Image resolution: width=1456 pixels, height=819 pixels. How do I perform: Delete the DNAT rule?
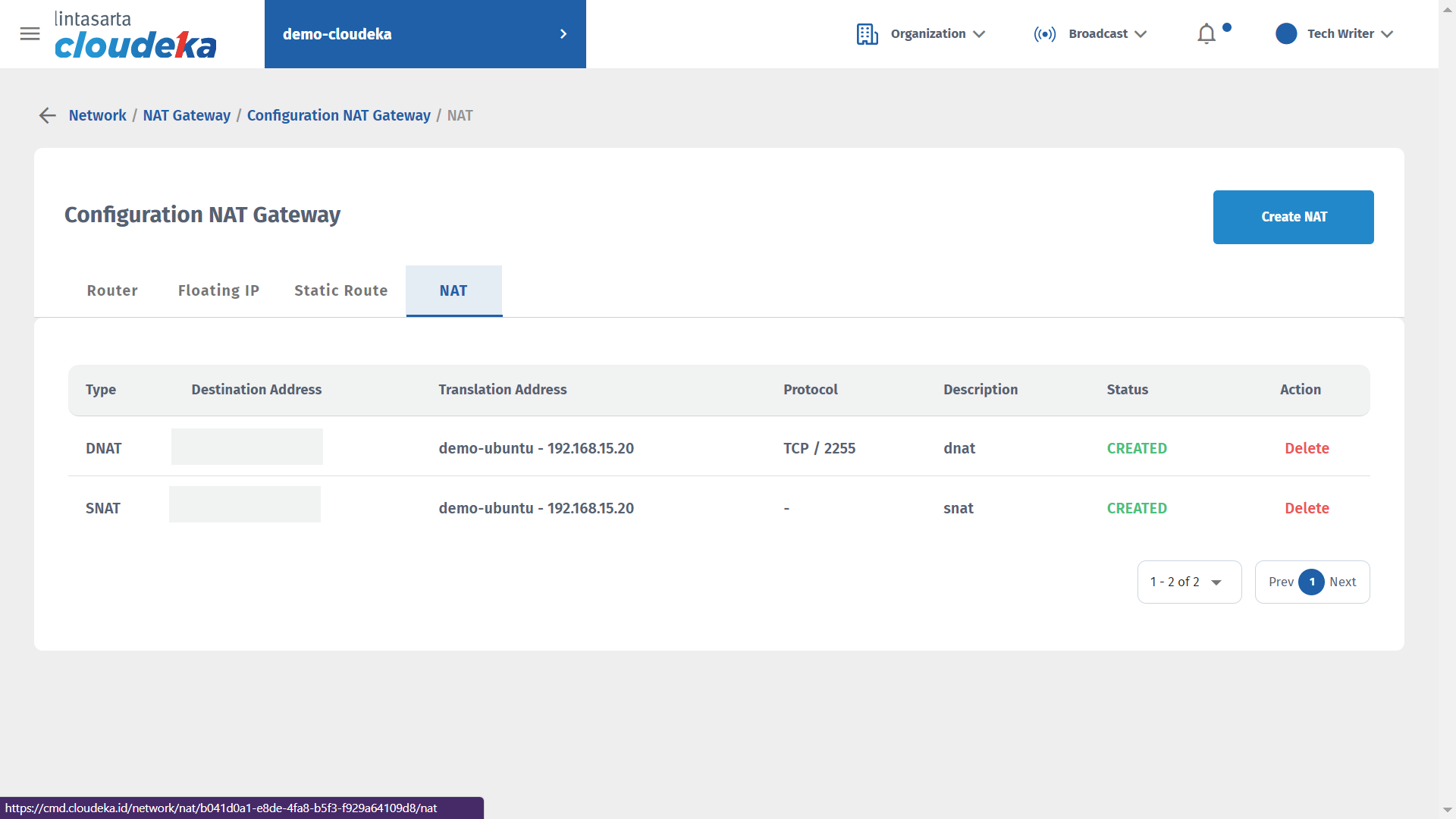tap(1306, 448)
